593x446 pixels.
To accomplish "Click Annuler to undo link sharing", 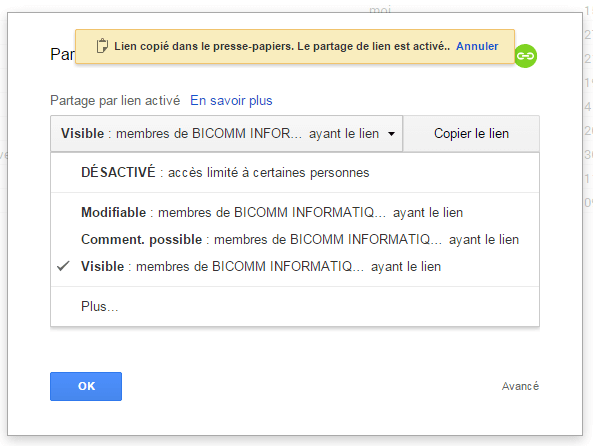I will coord(477,46).
